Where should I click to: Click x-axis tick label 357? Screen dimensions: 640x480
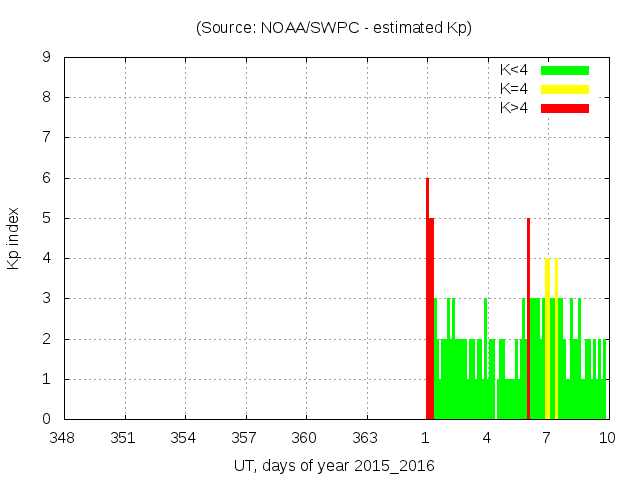[x=245, y=438]
